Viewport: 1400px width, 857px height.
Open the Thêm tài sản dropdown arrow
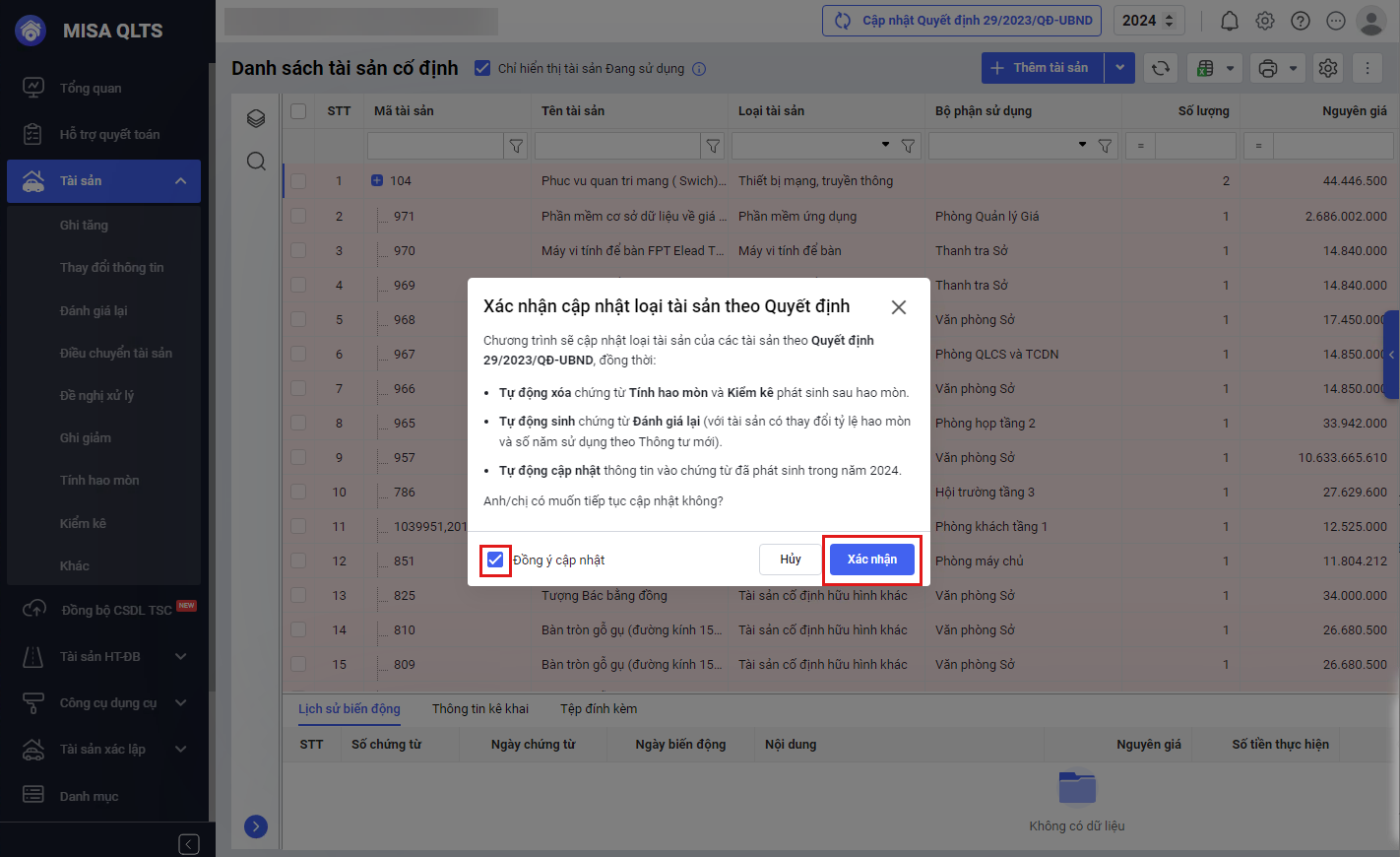pos(1120,68)
